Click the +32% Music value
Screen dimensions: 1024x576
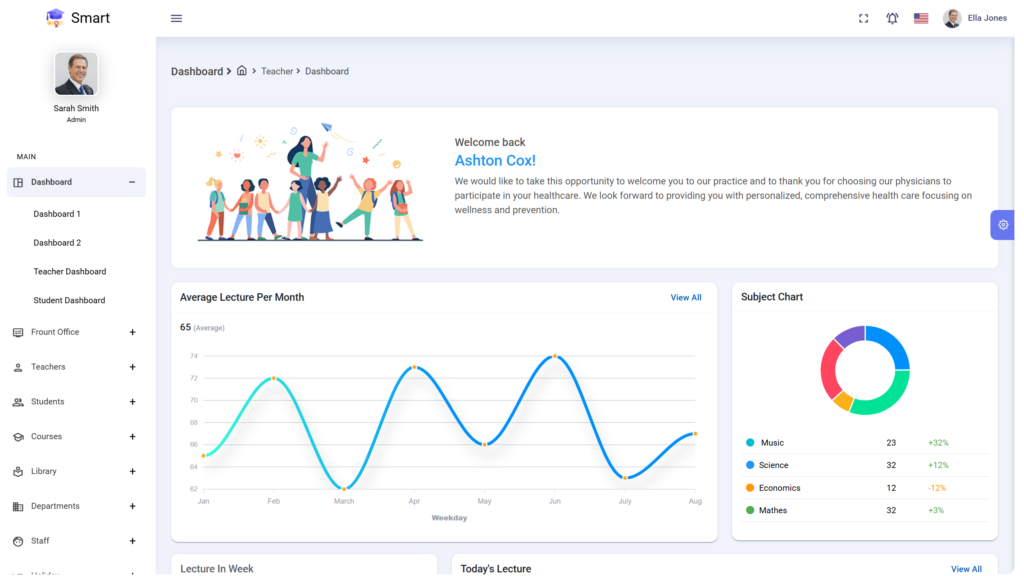click(x=938, y=443)
